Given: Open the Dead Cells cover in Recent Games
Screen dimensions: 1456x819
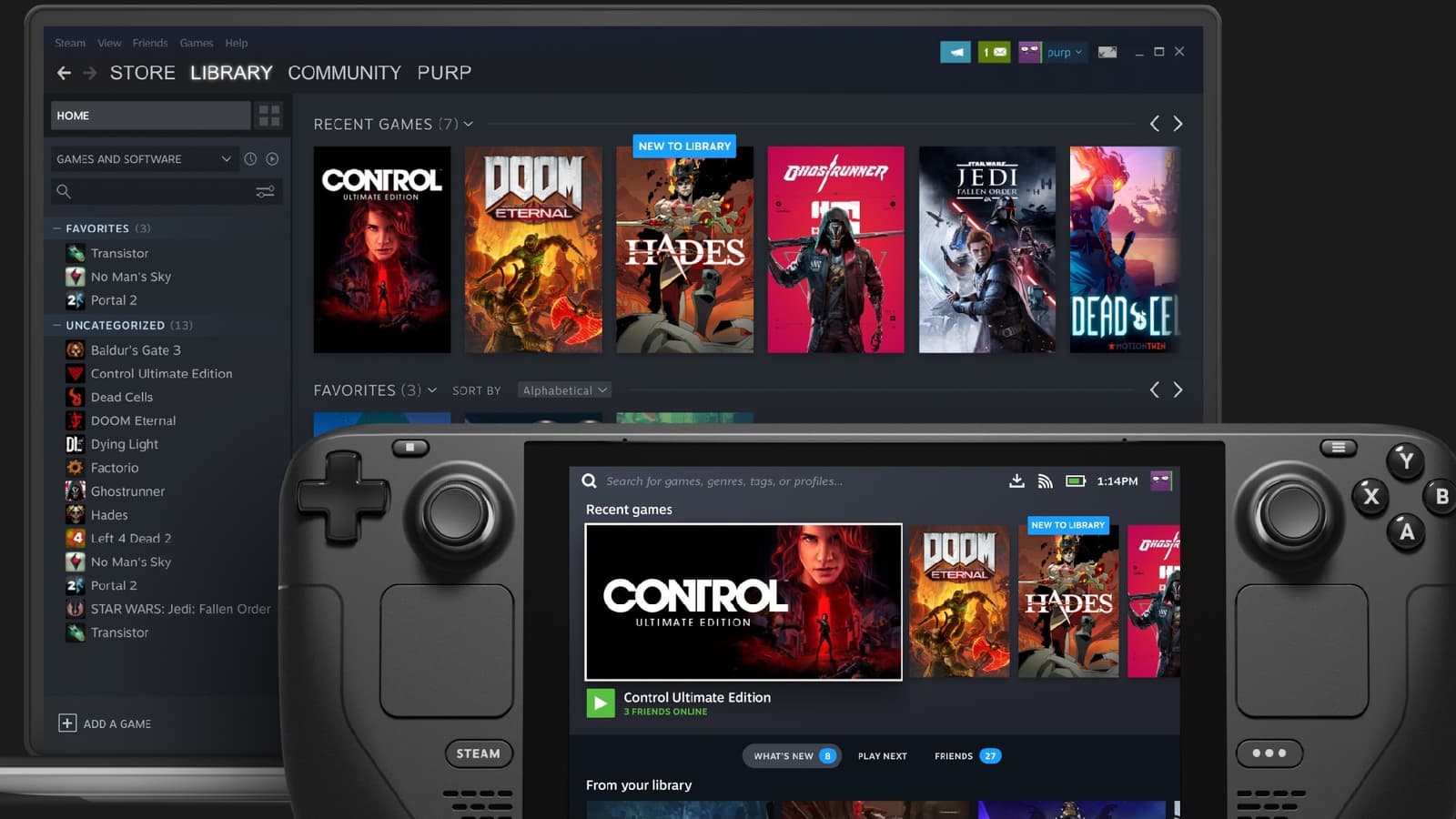Looking at the screenshot, I should (1125, 249).
